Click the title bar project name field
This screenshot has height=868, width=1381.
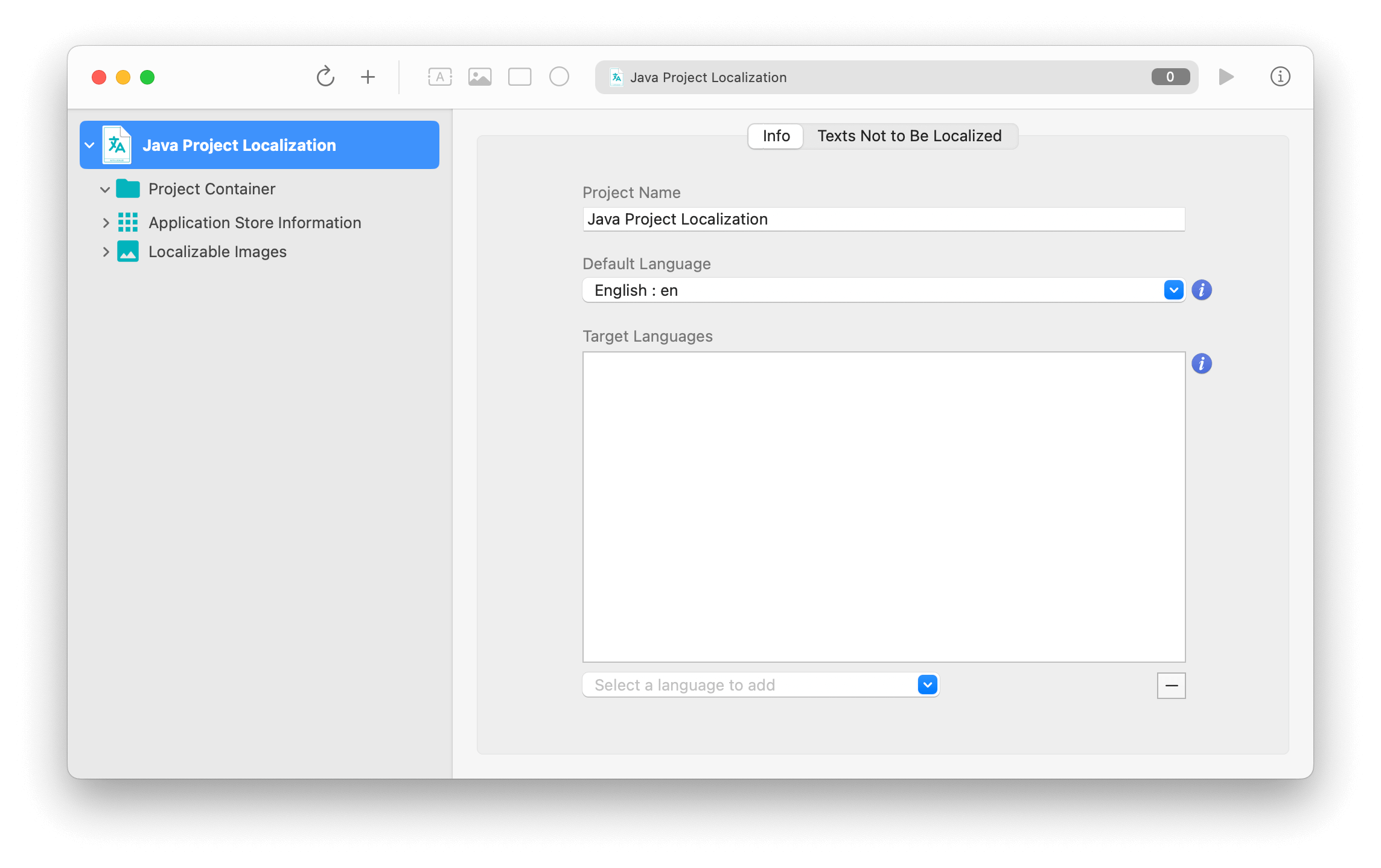pos(897,77)
